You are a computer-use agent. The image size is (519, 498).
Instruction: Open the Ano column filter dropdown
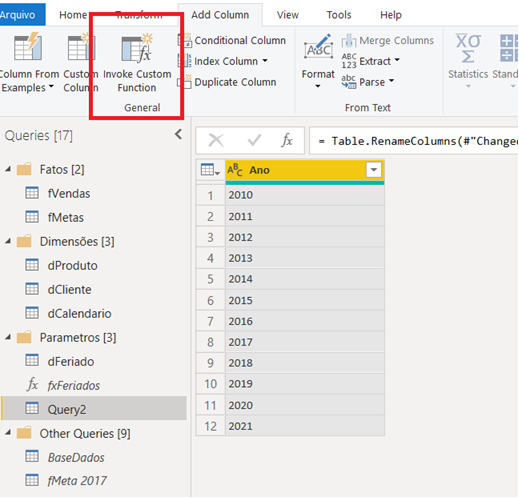point(374,170)
